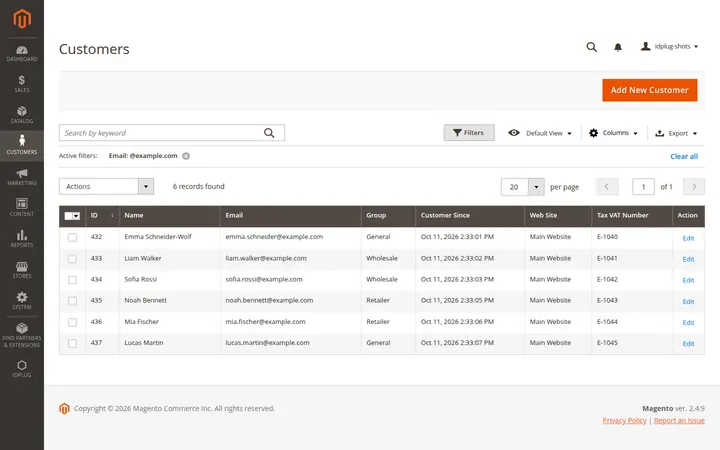
Task: Check the box for Lucas Martin
Action: click(72, 343)
